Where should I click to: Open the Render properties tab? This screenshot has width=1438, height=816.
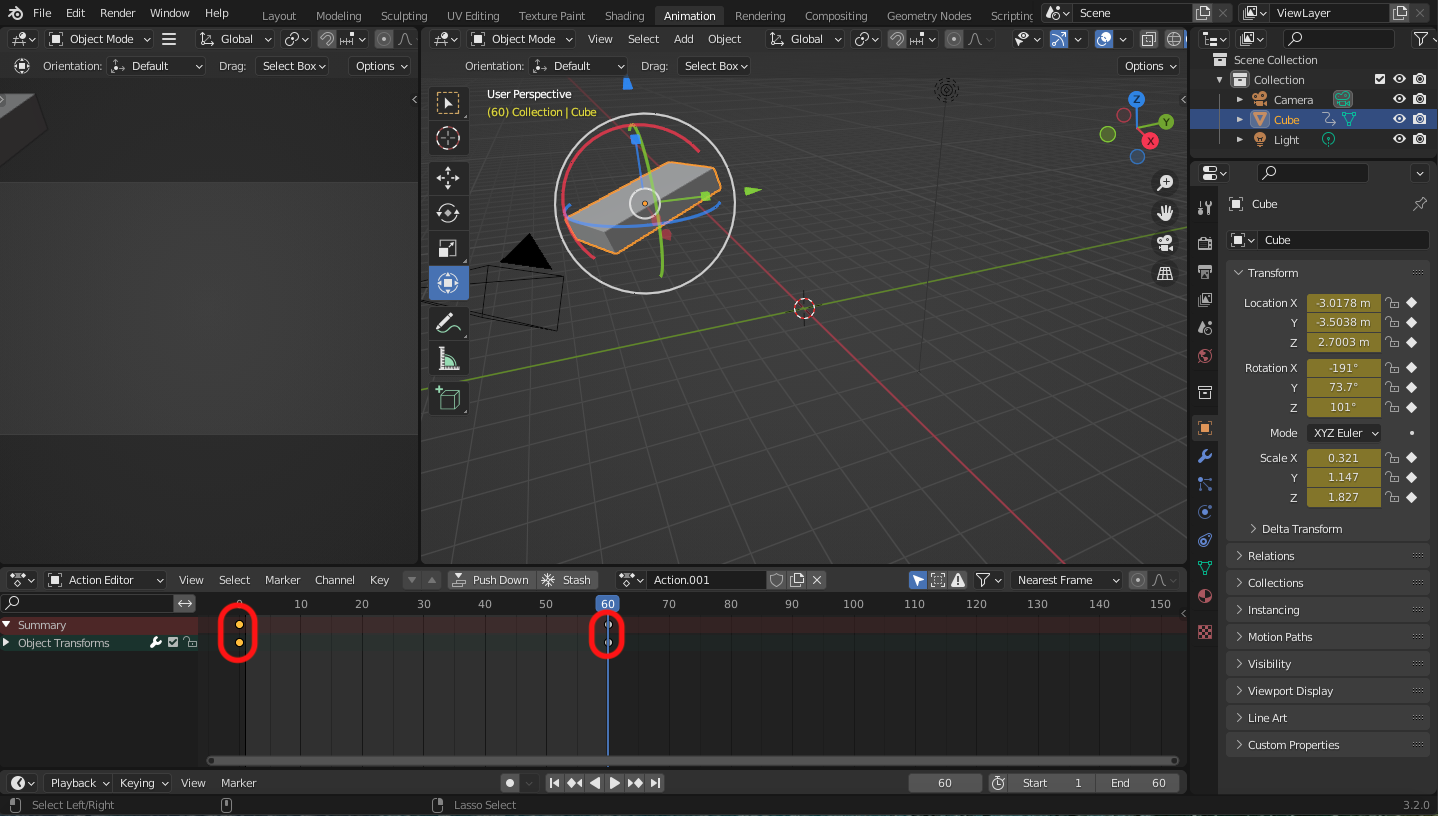pos(1205,244)
